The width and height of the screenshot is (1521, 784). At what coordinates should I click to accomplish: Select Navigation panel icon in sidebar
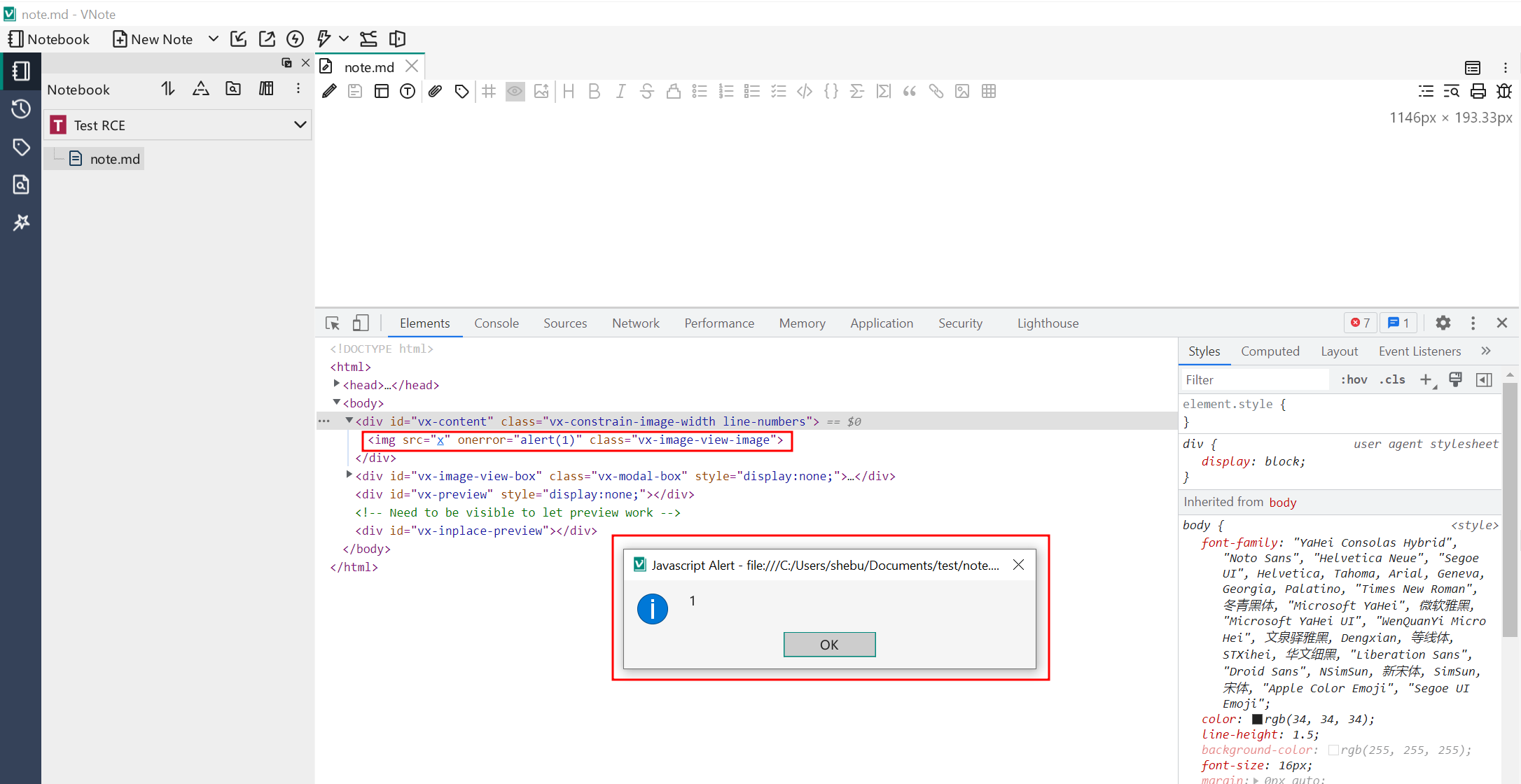pyautogui.click(x=21, y=71)
